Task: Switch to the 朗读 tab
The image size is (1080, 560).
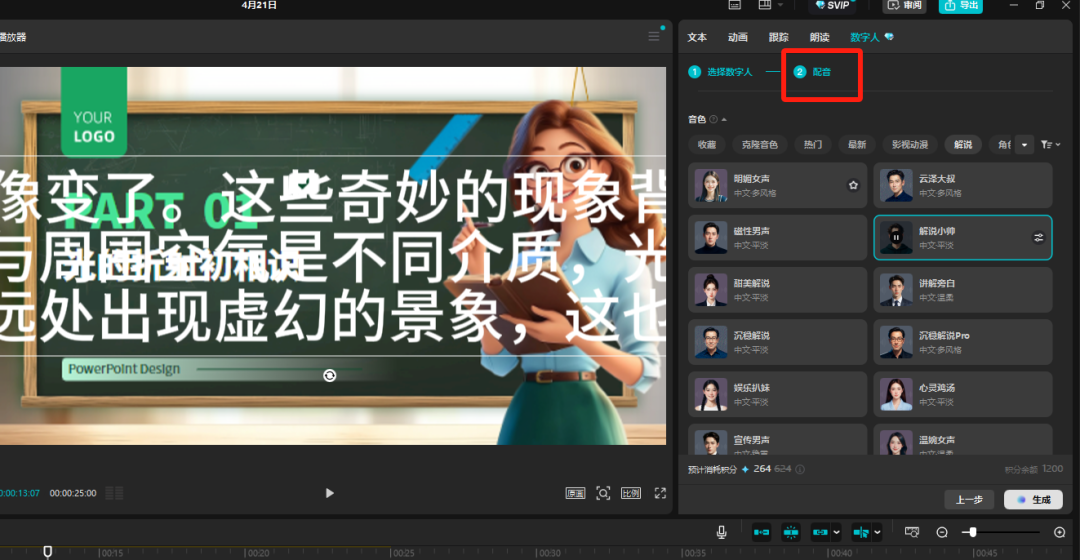Action: point(820,37)
